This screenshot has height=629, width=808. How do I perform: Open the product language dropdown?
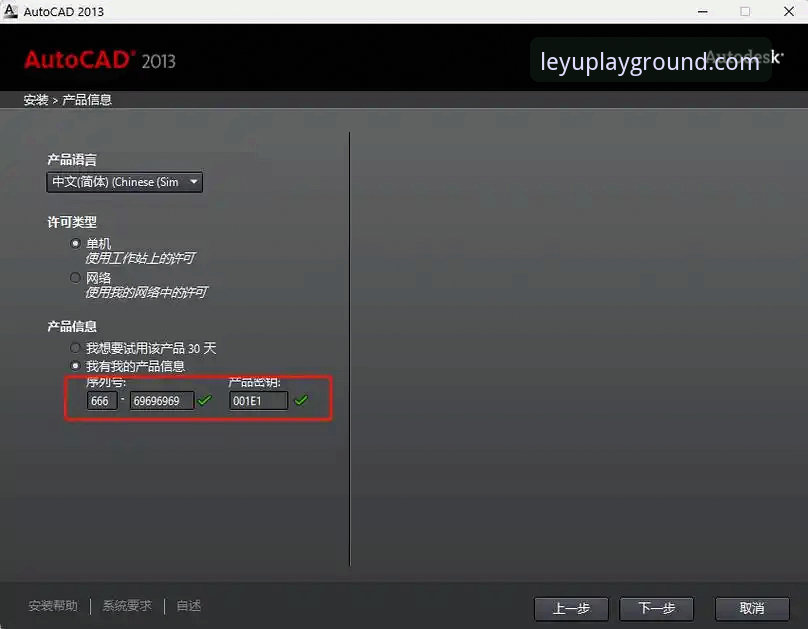tap(124, 182)
